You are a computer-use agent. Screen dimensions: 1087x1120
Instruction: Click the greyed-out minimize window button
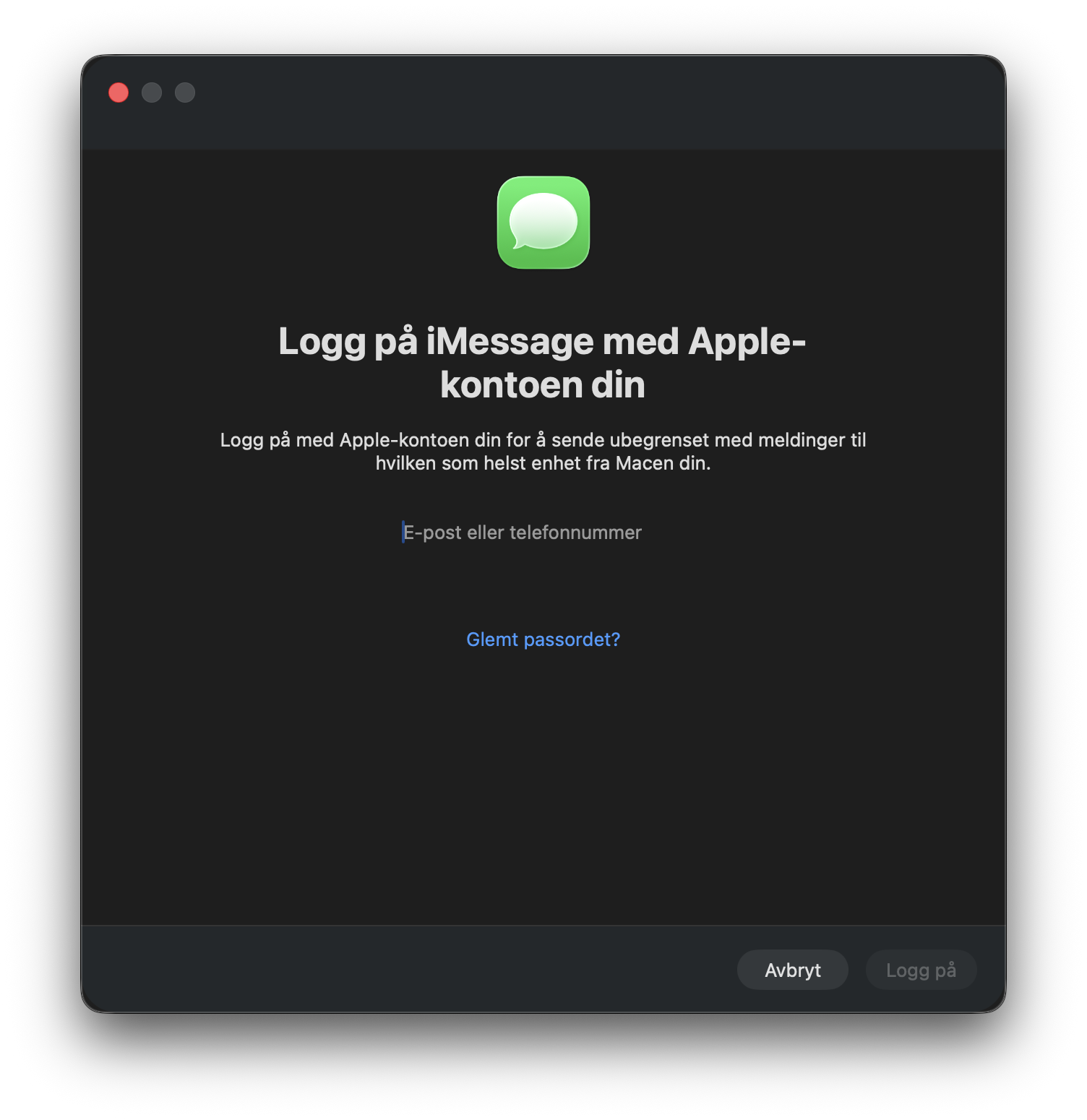[152, 92]
